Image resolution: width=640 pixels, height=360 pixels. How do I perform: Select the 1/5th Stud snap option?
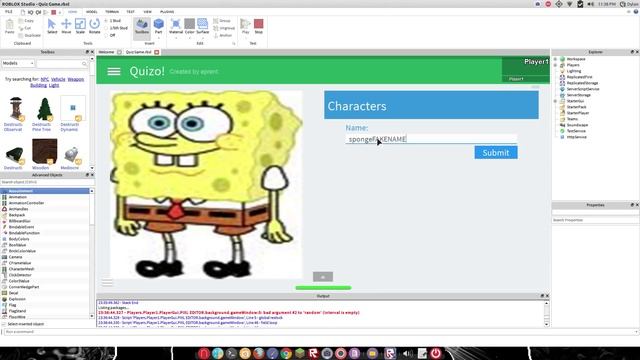(116, 28)
